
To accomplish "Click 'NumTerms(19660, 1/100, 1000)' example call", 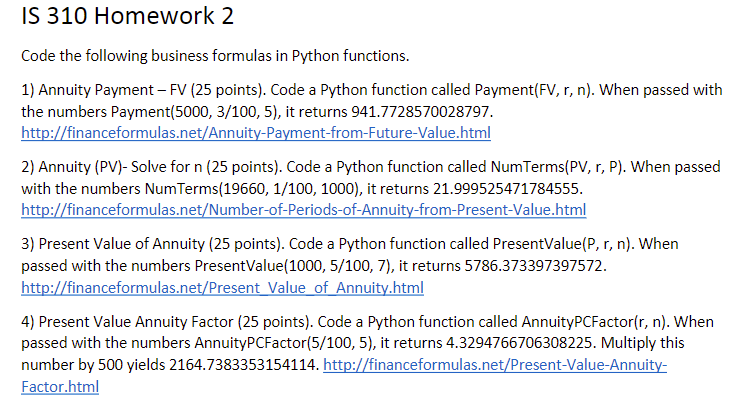I will [252, 189].
